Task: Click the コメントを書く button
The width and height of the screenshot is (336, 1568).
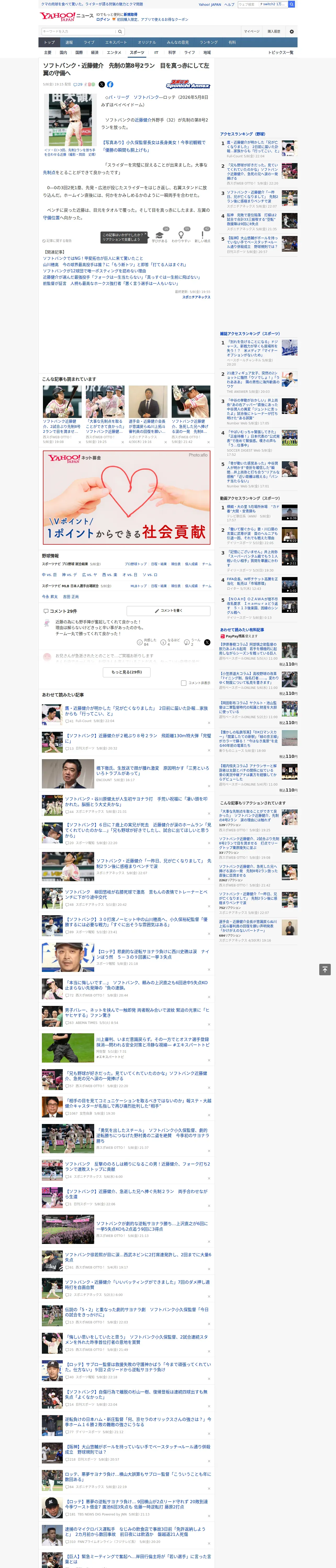Action: coord(169,610)
